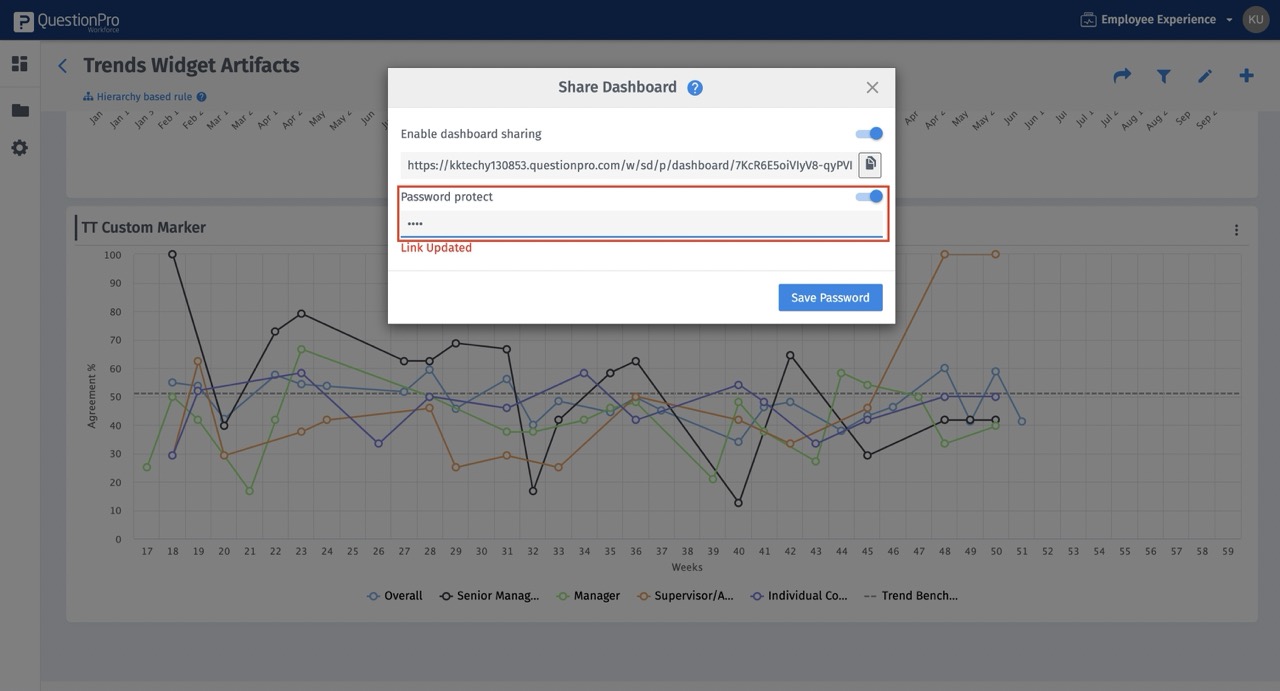Open the dashboards grid sidebar icon
1280x691 pixels.
pos(20,64)
